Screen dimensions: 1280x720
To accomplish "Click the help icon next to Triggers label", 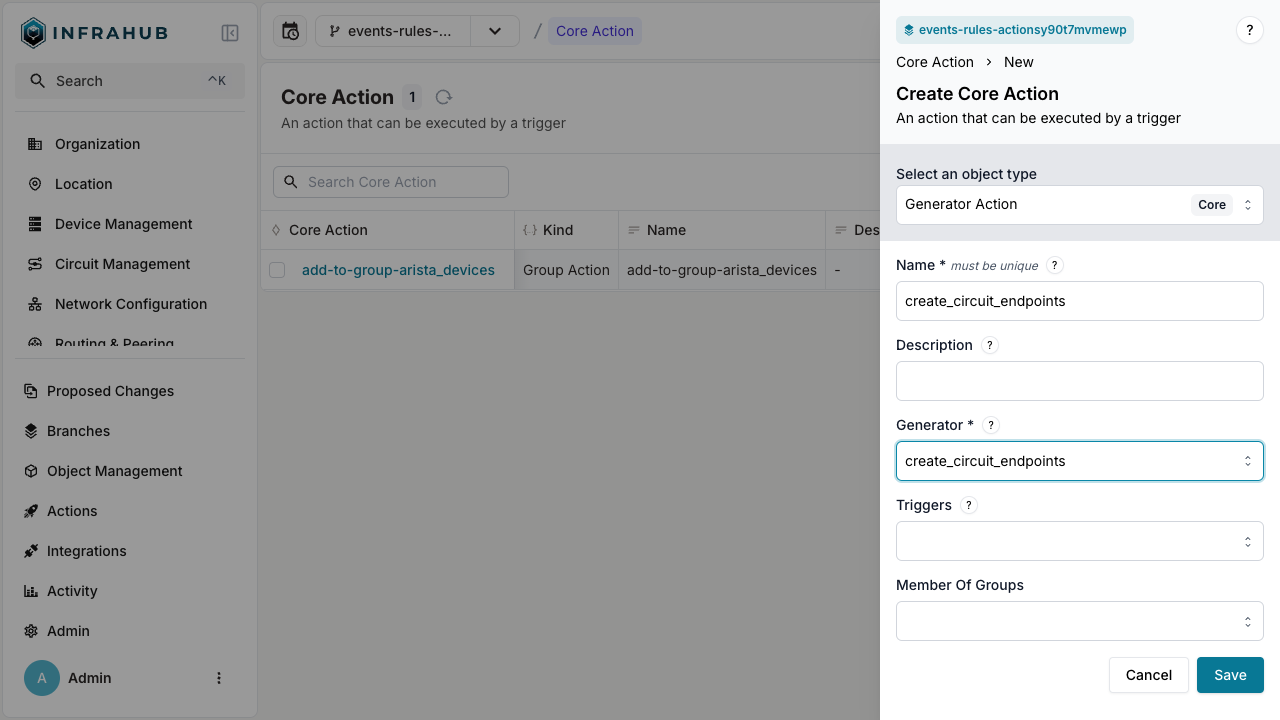I will coord(968,505).
